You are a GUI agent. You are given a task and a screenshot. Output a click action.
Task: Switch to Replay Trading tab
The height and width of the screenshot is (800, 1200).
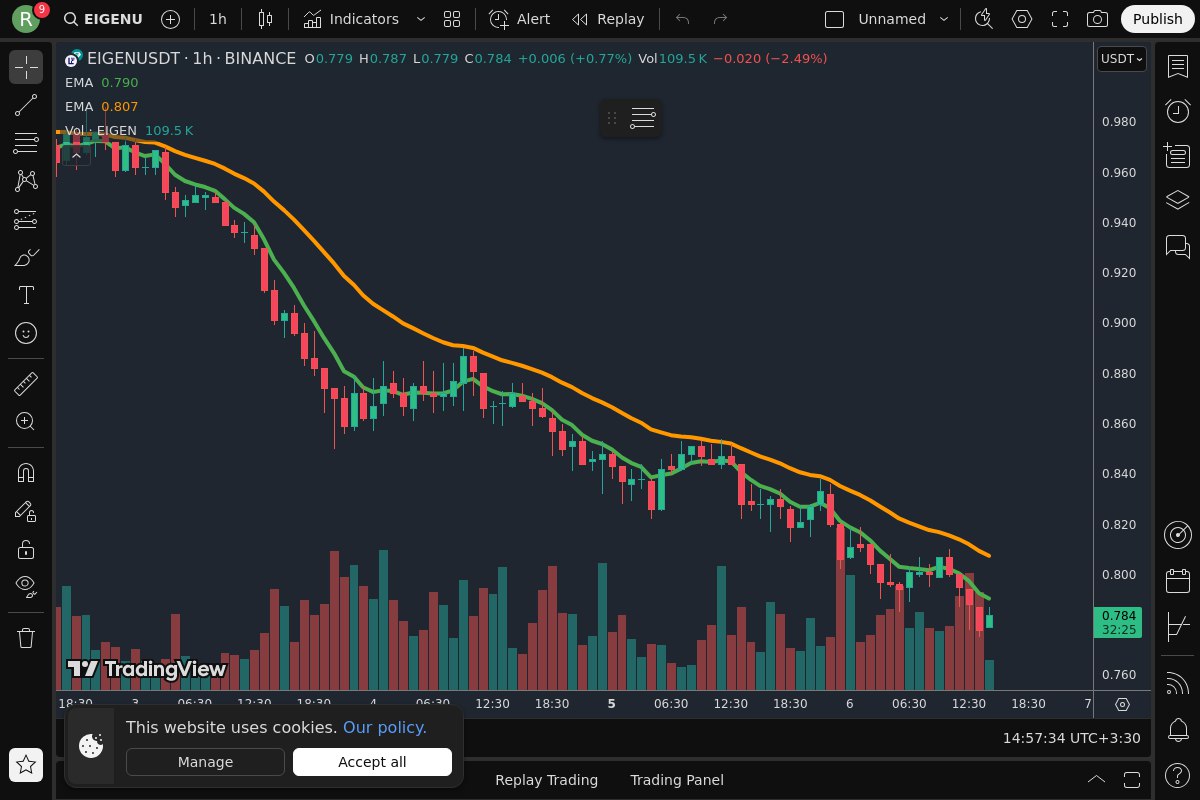(x=546, y=780)
